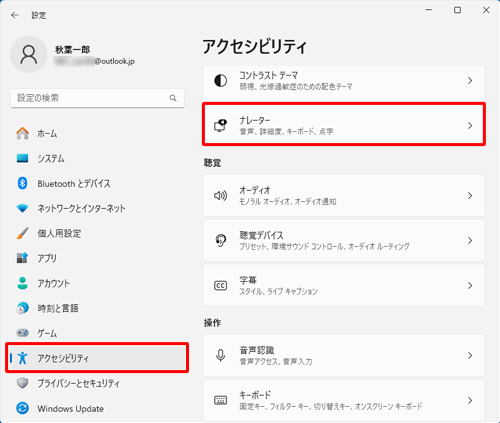500x423 pixels.
Task: Click the ナレーター icon
Action: 220,125
